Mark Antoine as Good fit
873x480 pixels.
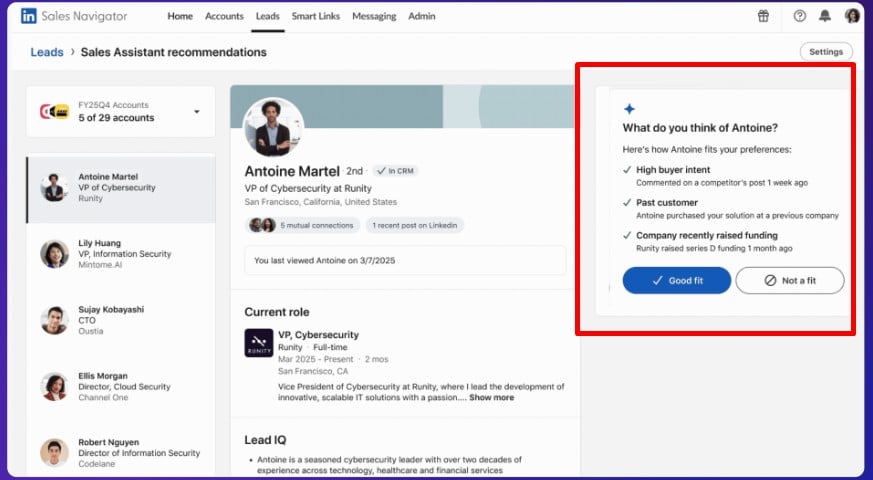coord(676,281)
